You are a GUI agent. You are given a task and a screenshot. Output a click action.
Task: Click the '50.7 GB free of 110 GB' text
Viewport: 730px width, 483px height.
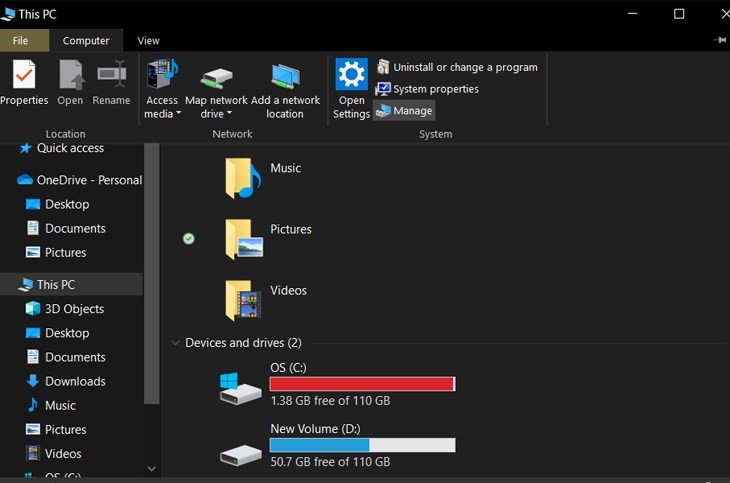pyautogui.click(x=330, y=462)
